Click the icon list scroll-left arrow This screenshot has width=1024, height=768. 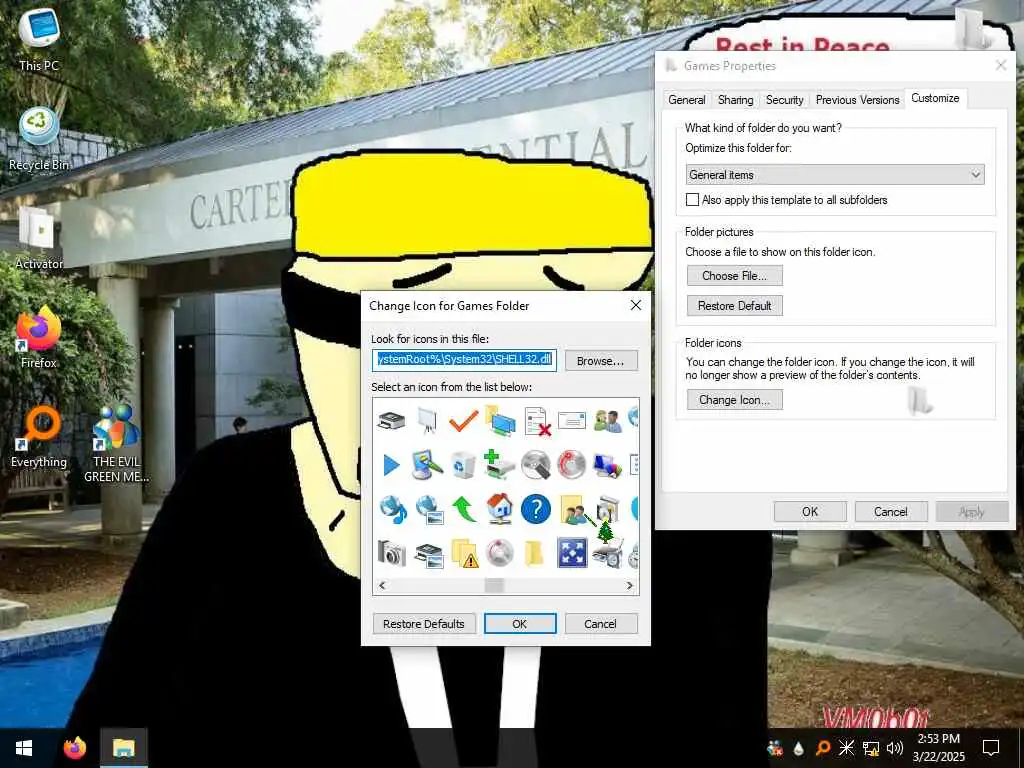383,585
